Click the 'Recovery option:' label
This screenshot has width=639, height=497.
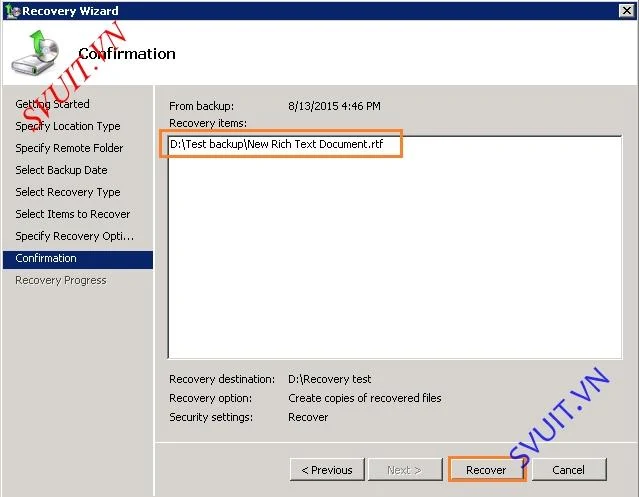point(210,398)
